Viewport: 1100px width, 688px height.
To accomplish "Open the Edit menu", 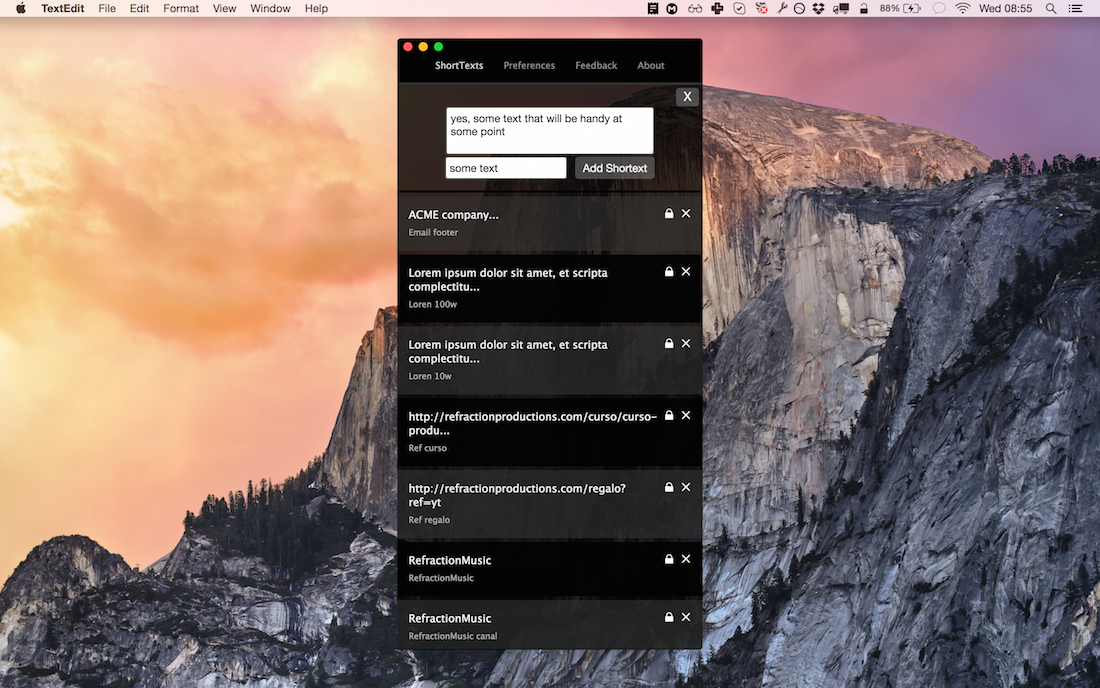I will (x=139, y=8).
